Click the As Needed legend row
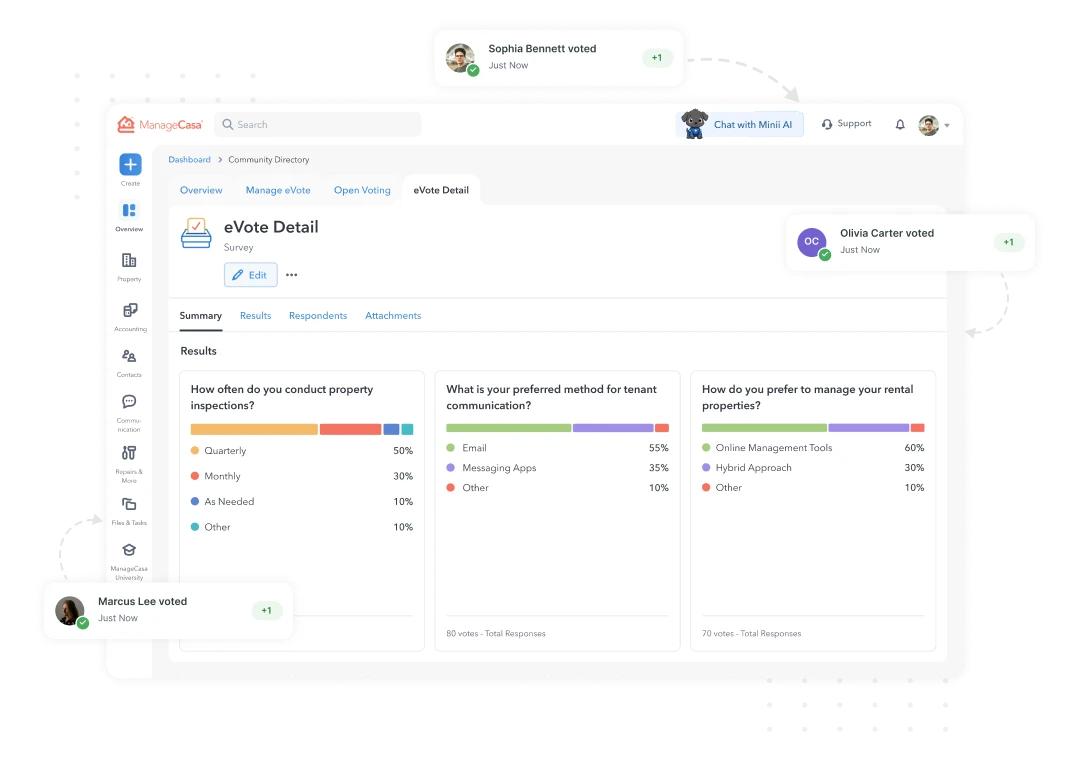The height and width of the screenshot is (778, 1080). tap(302, 502)
